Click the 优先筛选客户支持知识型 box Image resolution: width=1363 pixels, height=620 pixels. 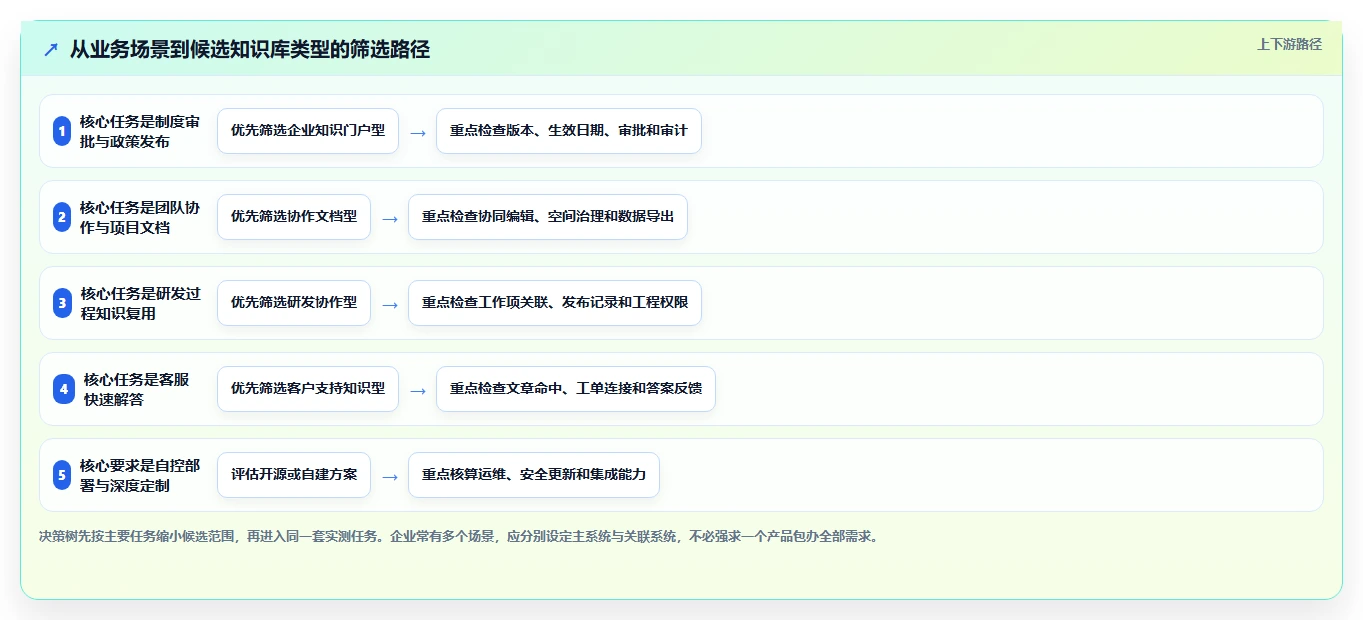tap(308, 389)
